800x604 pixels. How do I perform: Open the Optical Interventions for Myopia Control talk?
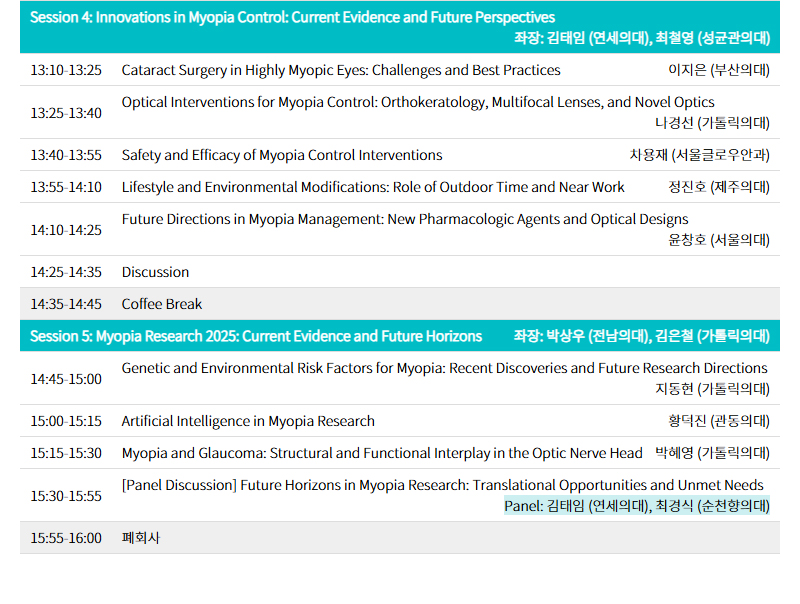pos(418,102)
